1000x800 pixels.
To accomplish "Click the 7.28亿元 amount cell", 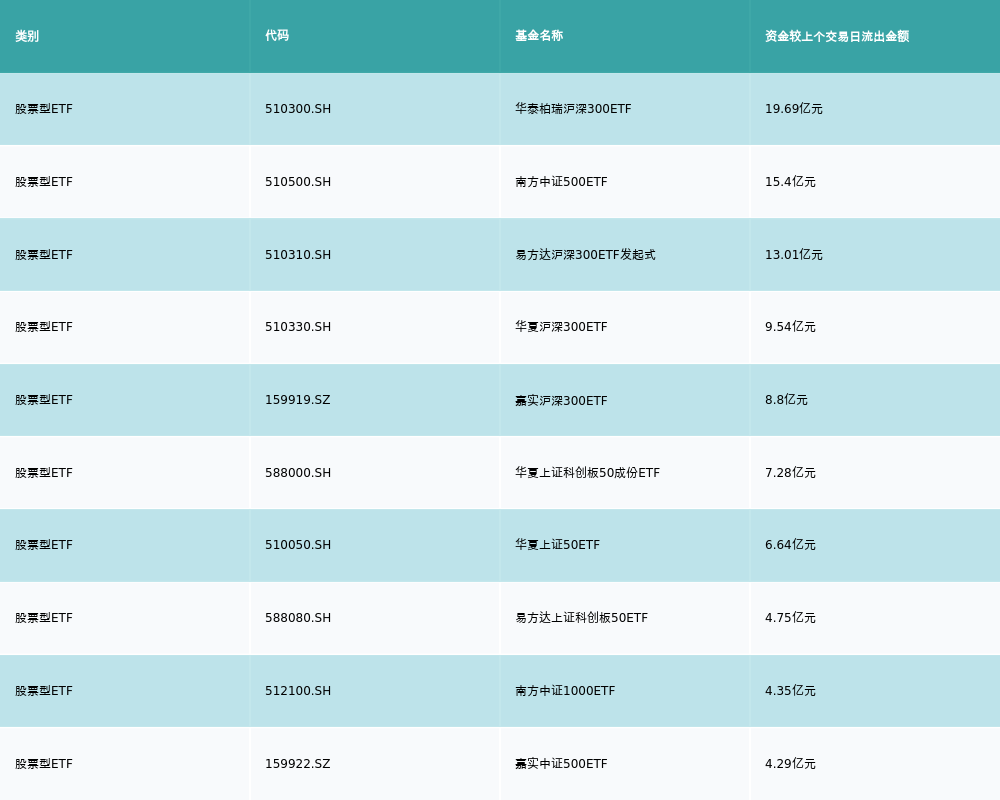I will click(x=790, y=473).
